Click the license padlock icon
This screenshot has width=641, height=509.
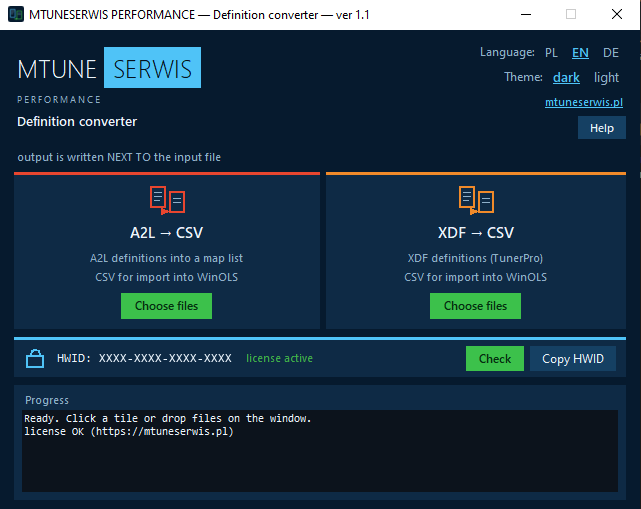tap(35, 359)
